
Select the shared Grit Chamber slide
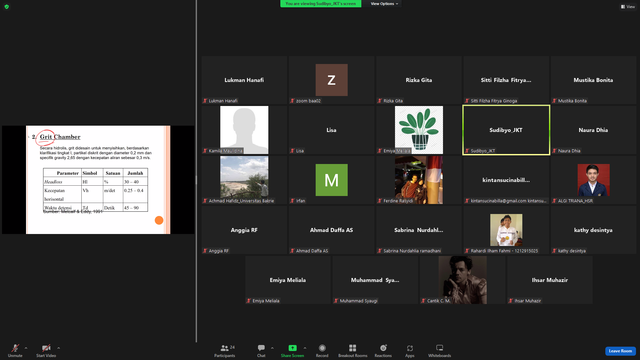[x=98, y=180]
